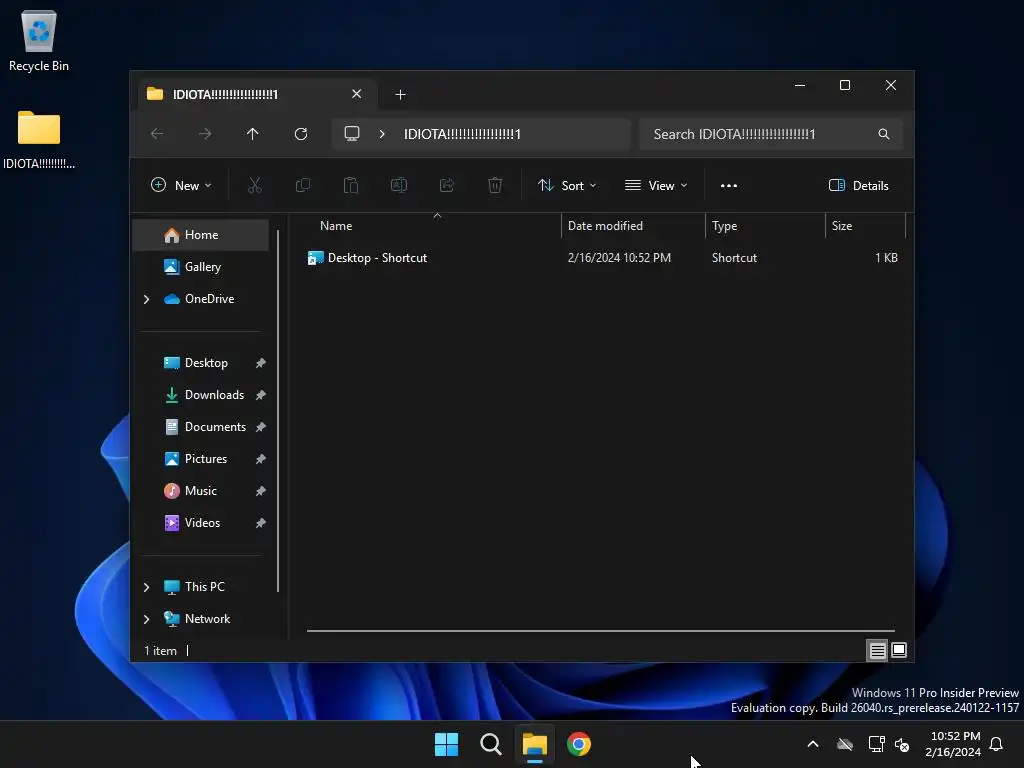Click the Delete trash icon
The height and width of the screenshot is (768, 1024).
(x=495, y=185)
